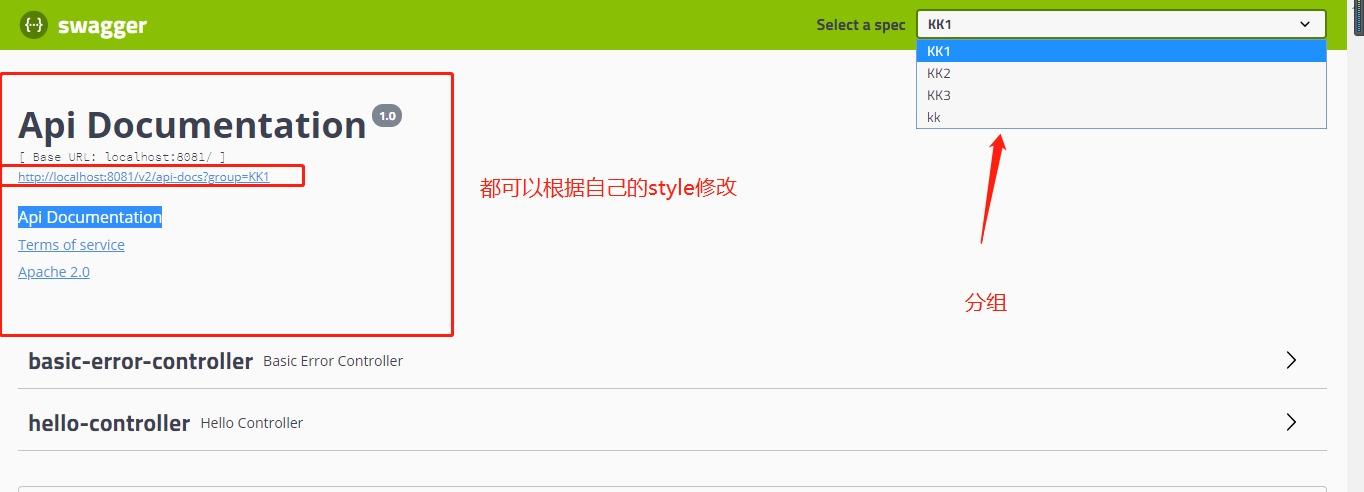Click the Api Documentation main heading

pos(192,125)
